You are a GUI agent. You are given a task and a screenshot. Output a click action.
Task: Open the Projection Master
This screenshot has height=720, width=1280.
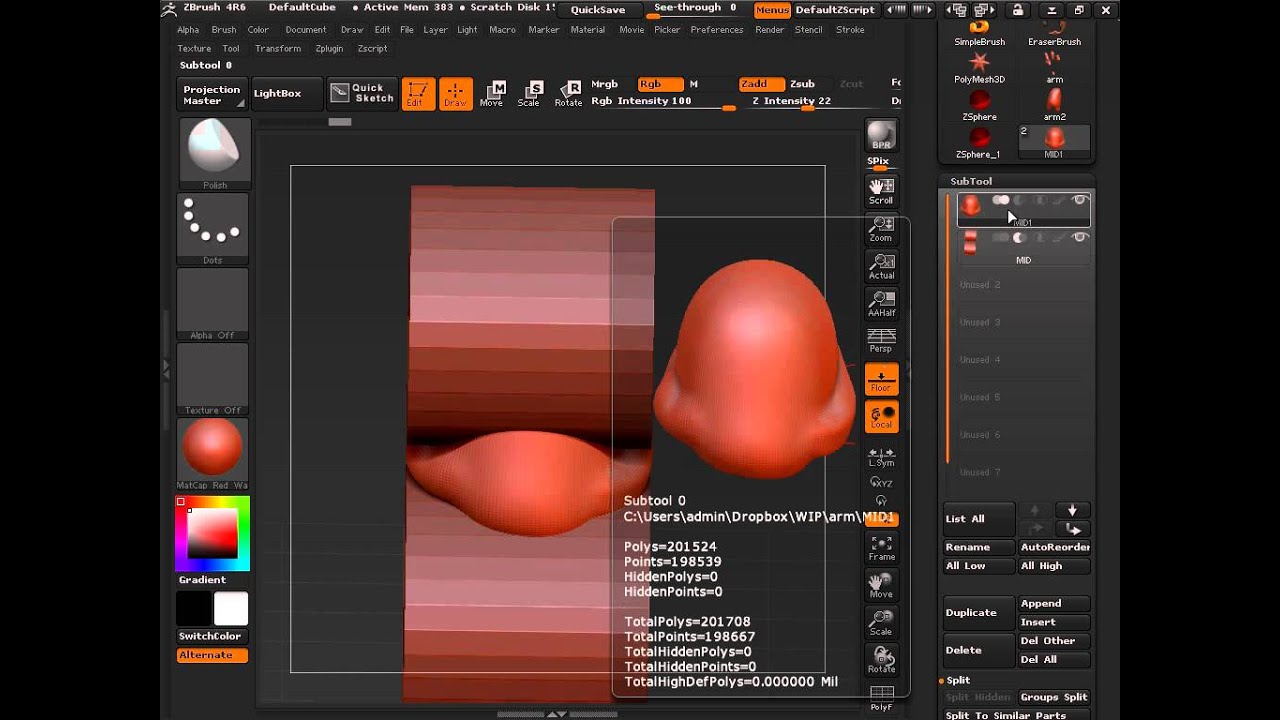tap(212, 95)
